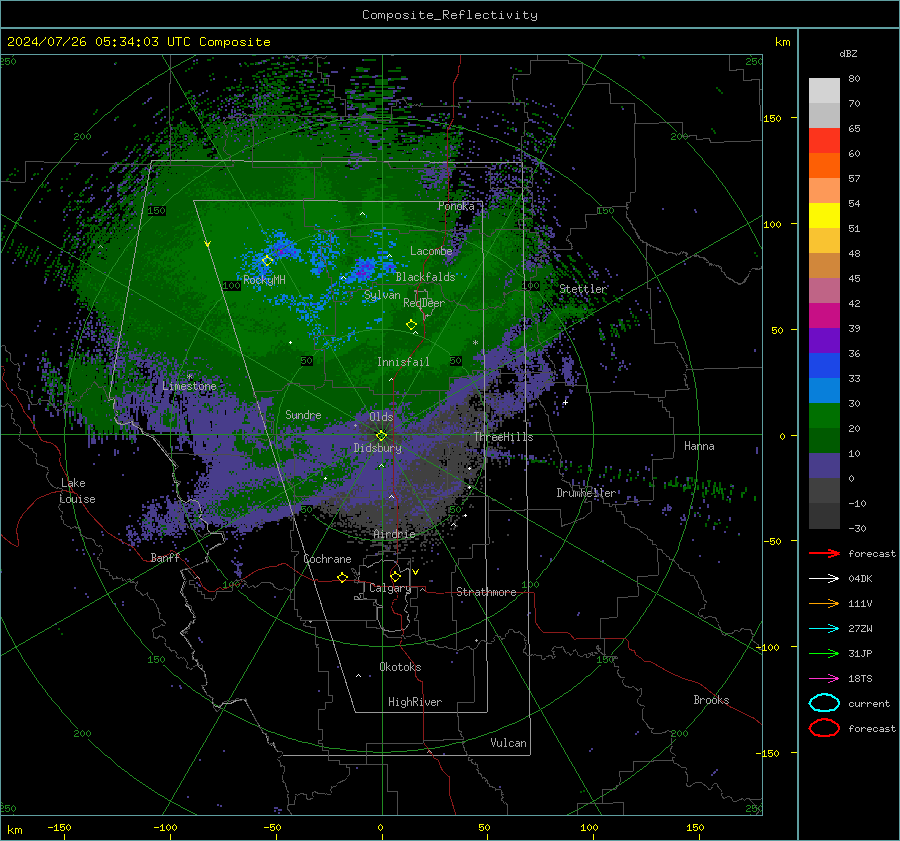Click the Sylvan label on the map
Viewport: 900px width, 841px height.
pyautogui.click(x=382, y=295)
